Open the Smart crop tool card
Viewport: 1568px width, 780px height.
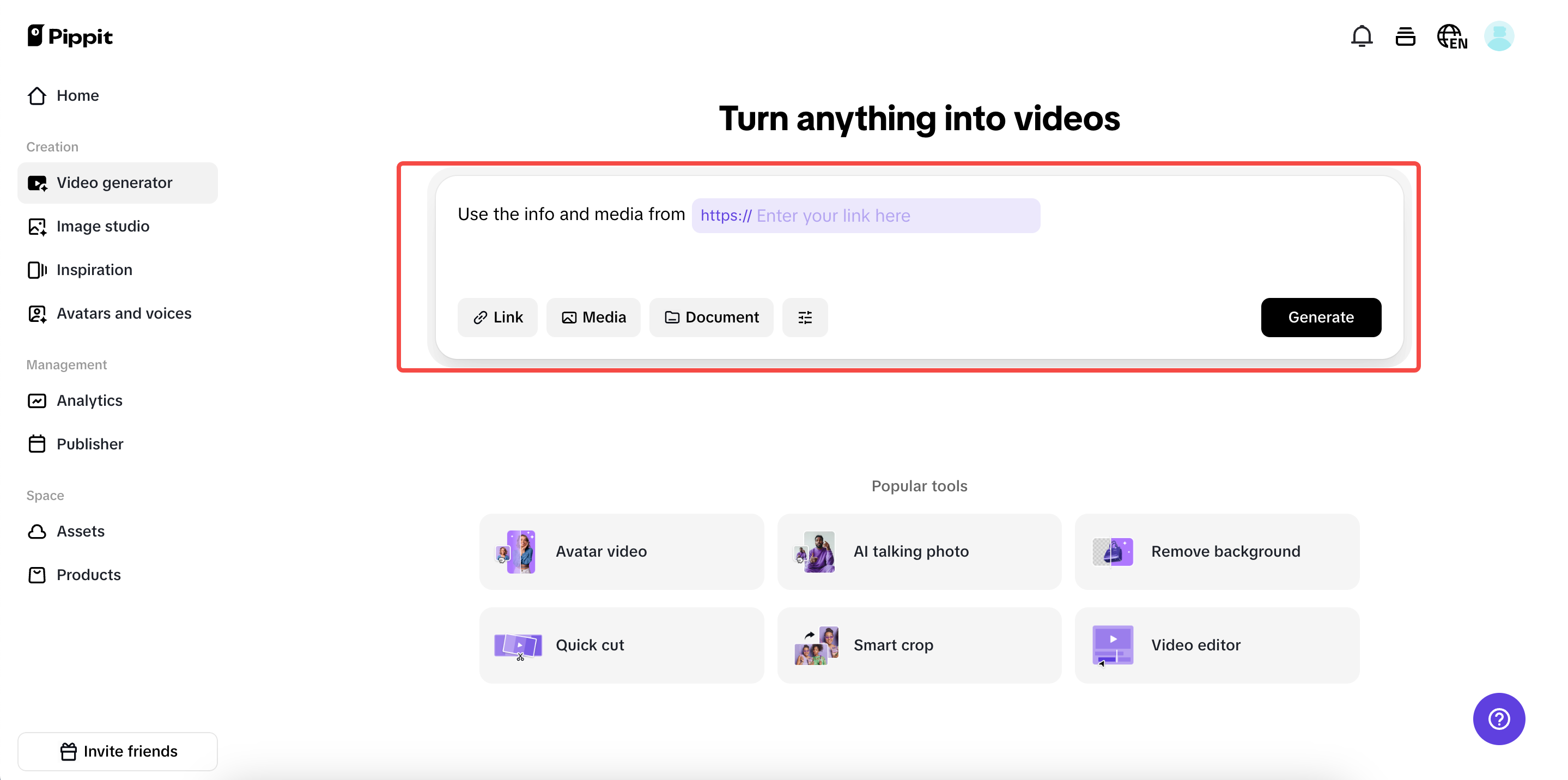(919, 645)
